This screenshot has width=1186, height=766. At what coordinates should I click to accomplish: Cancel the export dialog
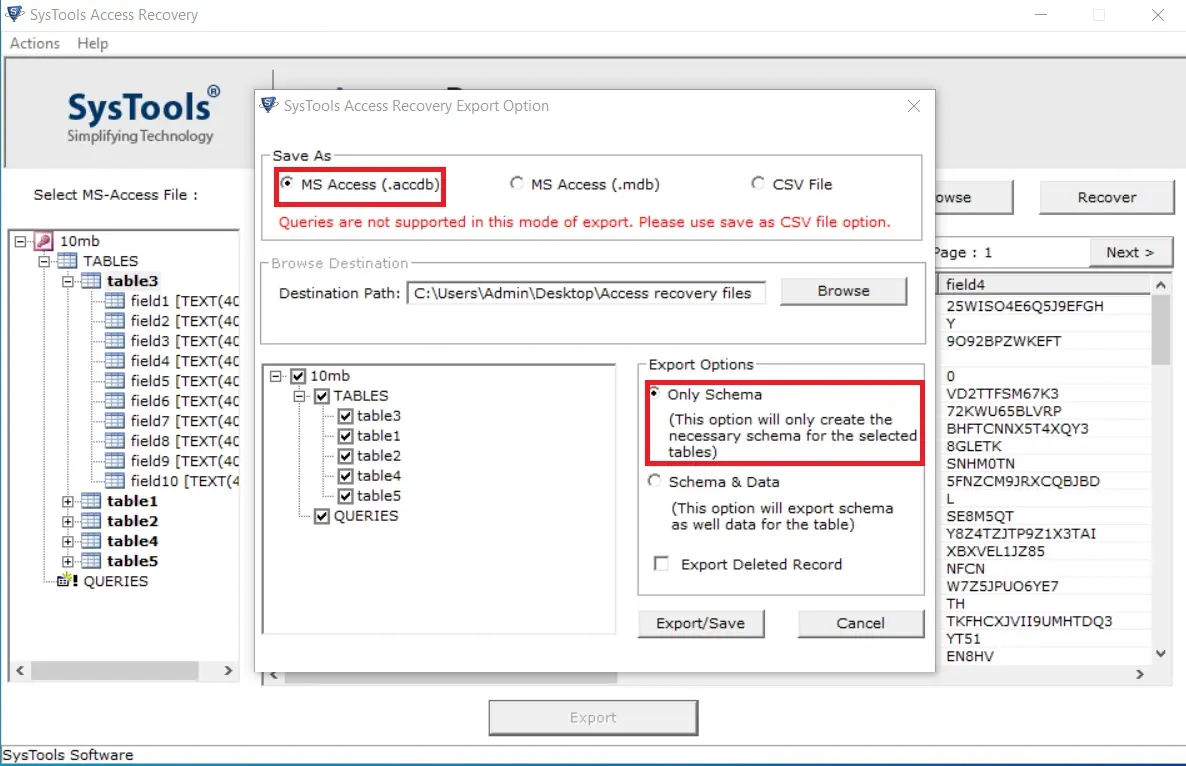click(x=861, y=624)
